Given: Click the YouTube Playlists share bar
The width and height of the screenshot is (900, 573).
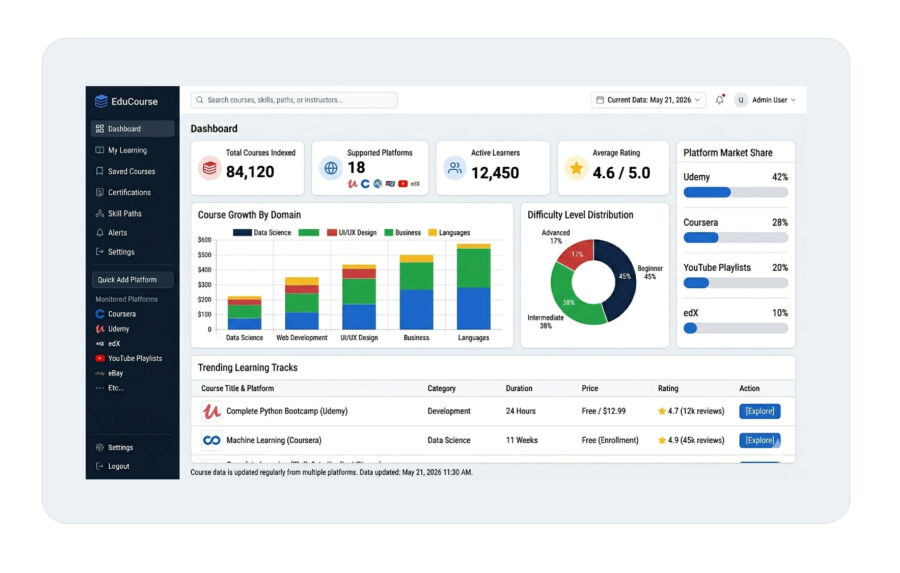Looking at the screenshot, I should tap(736, 283).
